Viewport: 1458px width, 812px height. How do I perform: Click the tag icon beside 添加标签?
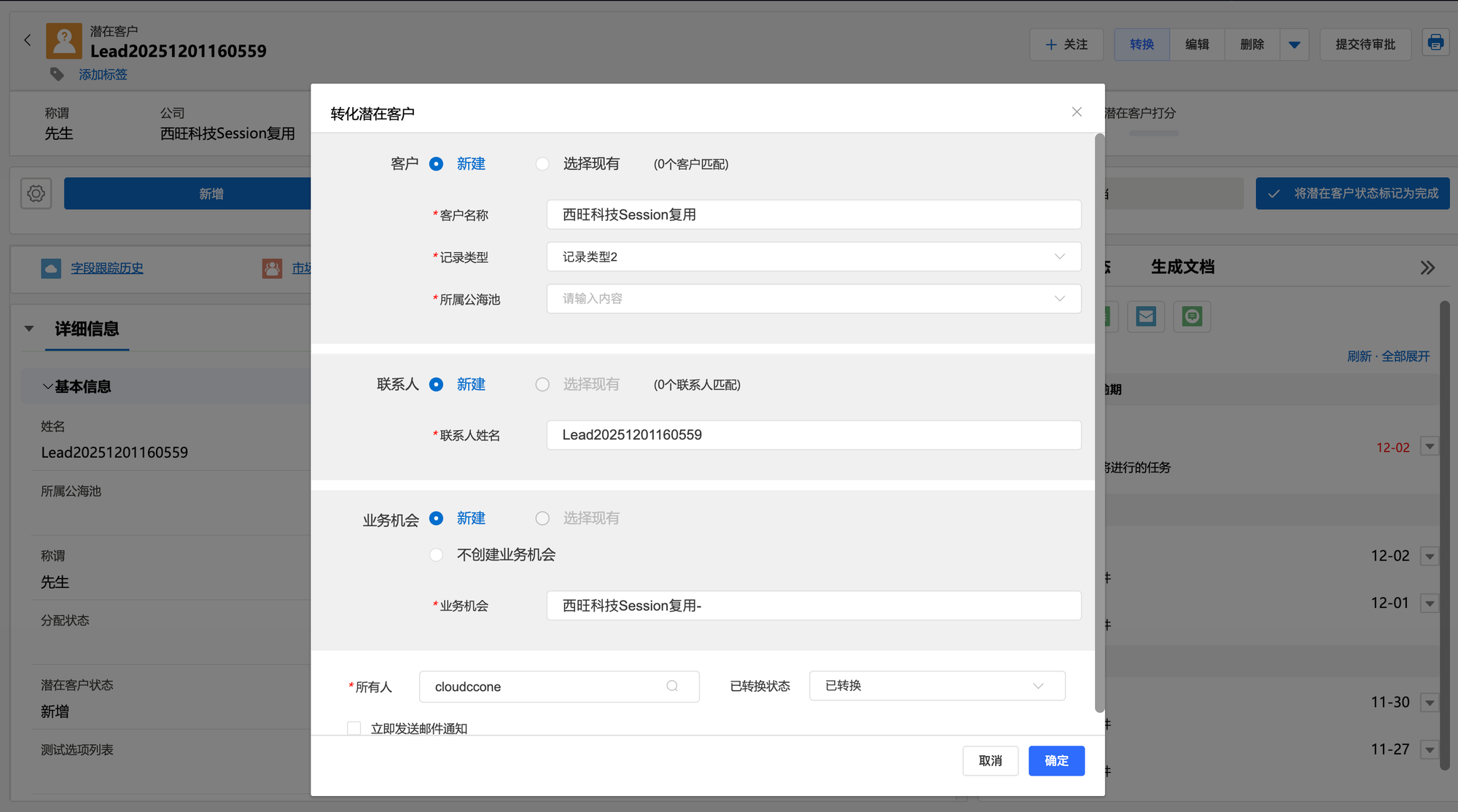[57, 74]
